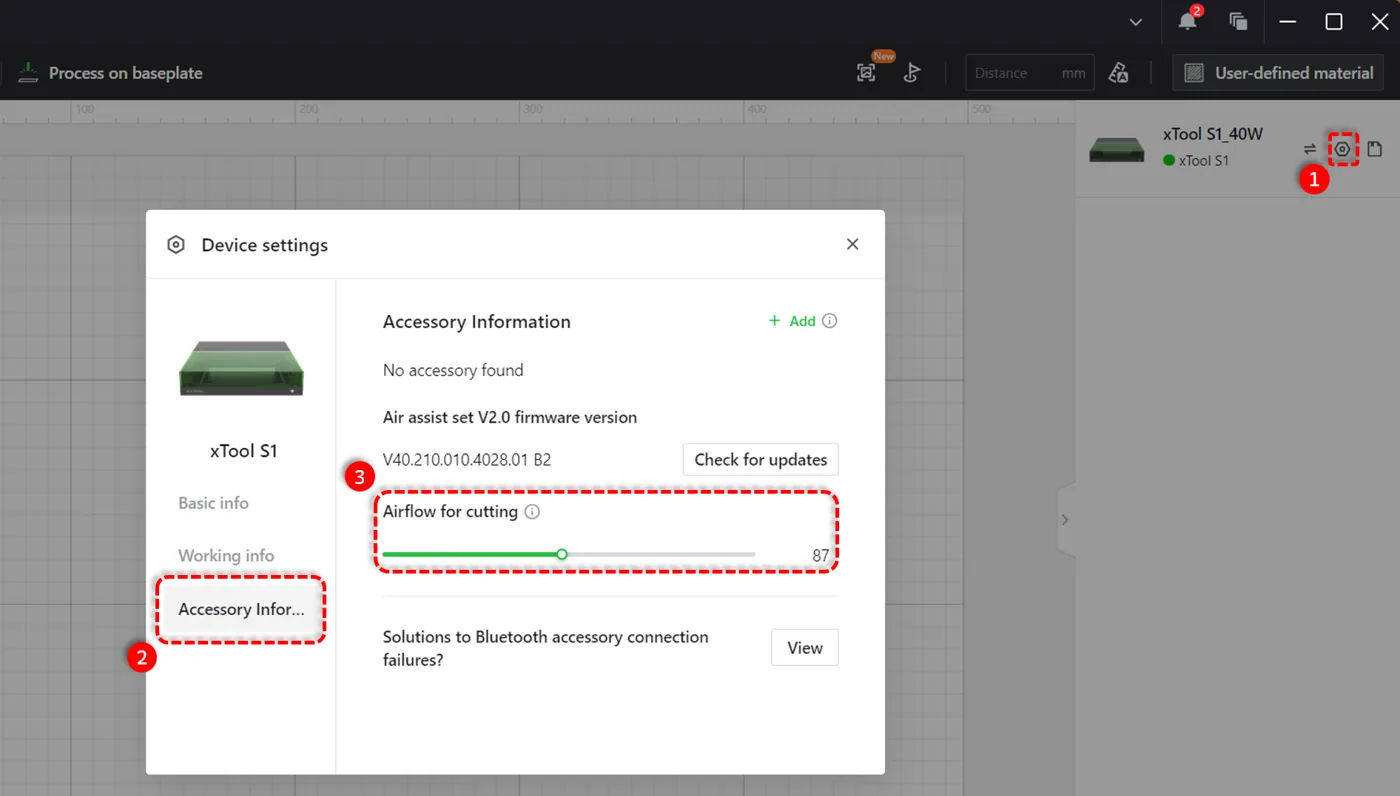Collapse the right side panel arrow
The image size is (1400, 796).
[x=1065, y=520]
